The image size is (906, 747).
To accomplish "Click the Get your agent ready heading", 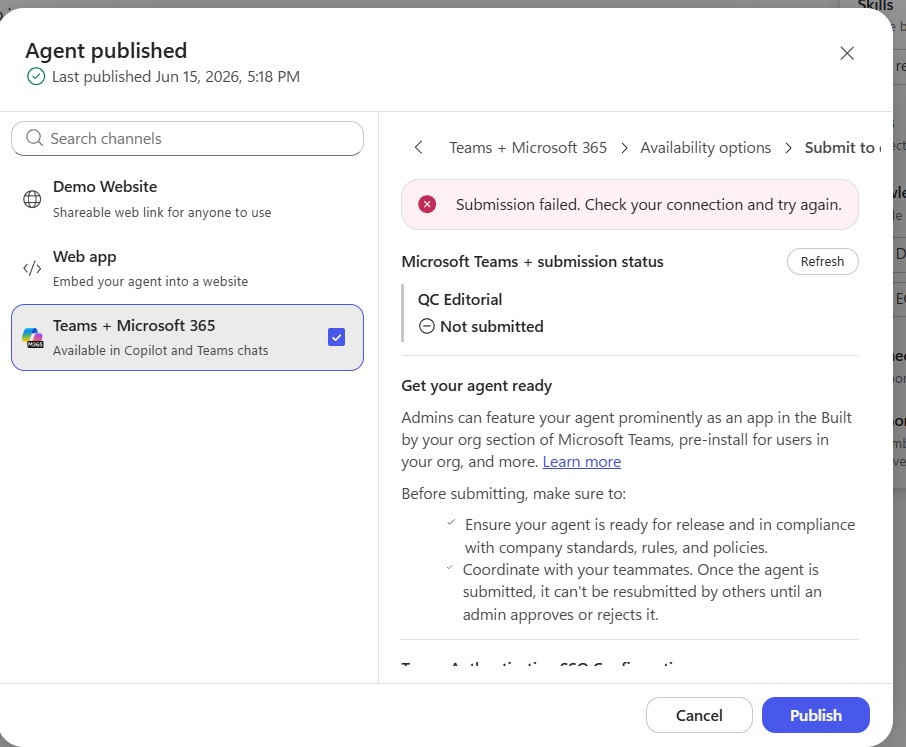I will [477, 386].
